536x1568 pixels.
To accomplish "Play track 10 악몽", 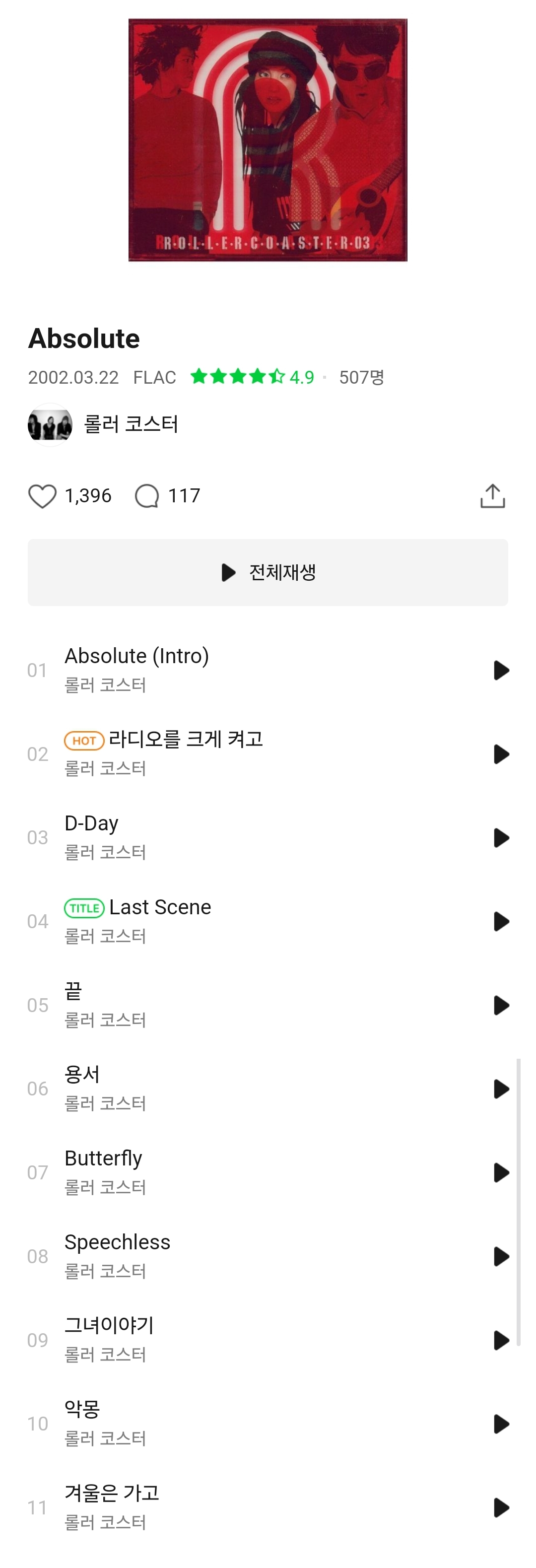I will [x=501, y=1424].
